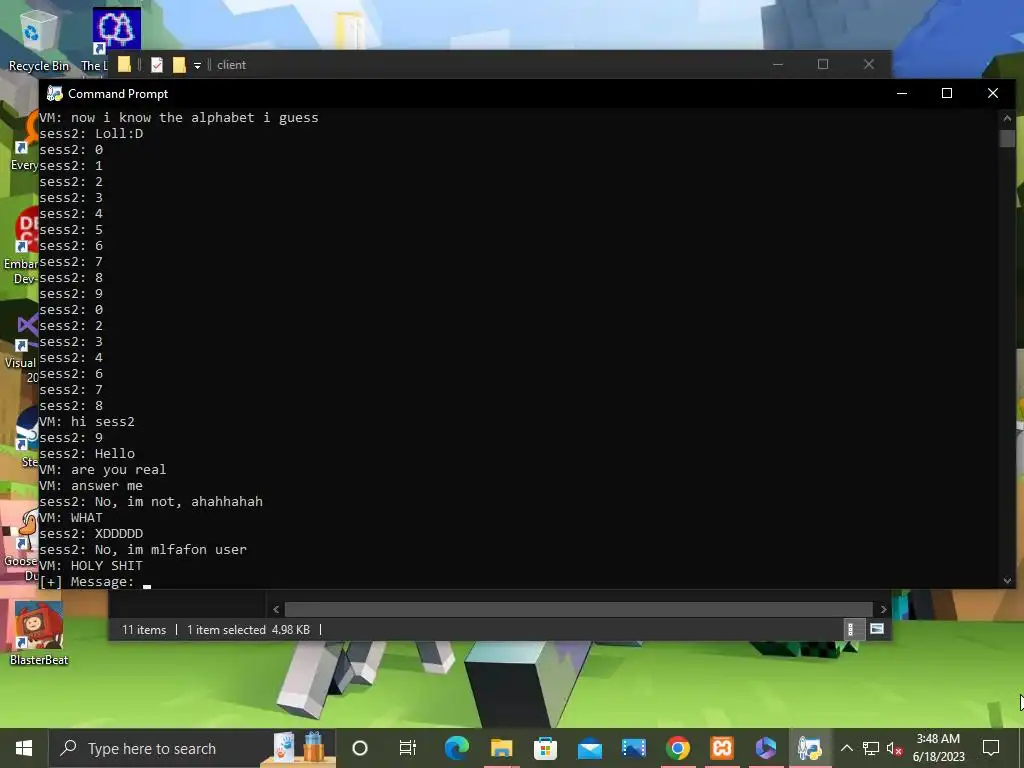Click the line 'sess2: No, im mlfafon user'
Image resolution: width=1024 pixels, height=768 pixels.
coord(143,549)
